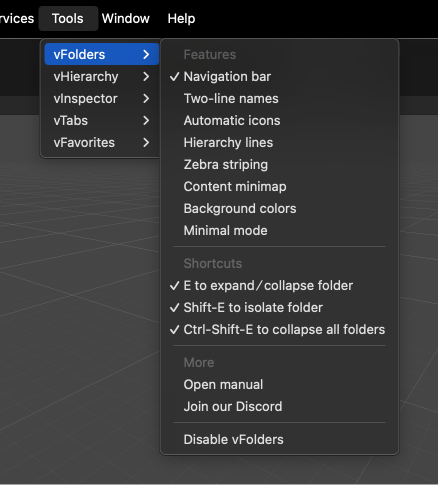Enable Minimal mode
The width and height of the screenshot is (438, 485).
click(279, 231)
